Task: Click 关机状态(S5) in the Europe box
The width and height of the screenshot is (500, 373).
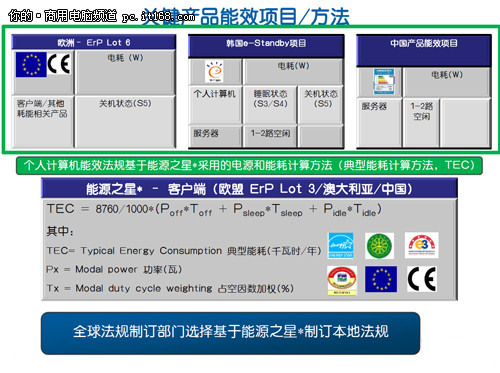Action: tap(125, 104)
